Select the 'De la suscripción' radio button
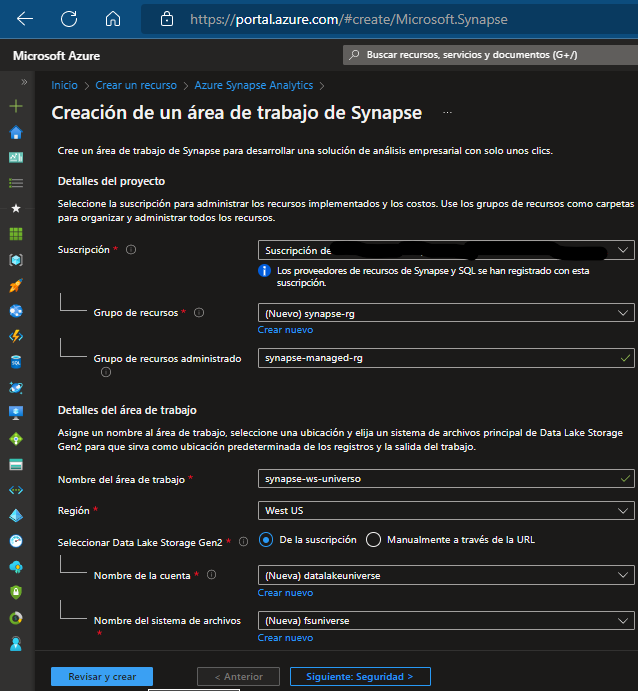Image resolution: width=638 pixels, height=691 pixels. [266, 539]
